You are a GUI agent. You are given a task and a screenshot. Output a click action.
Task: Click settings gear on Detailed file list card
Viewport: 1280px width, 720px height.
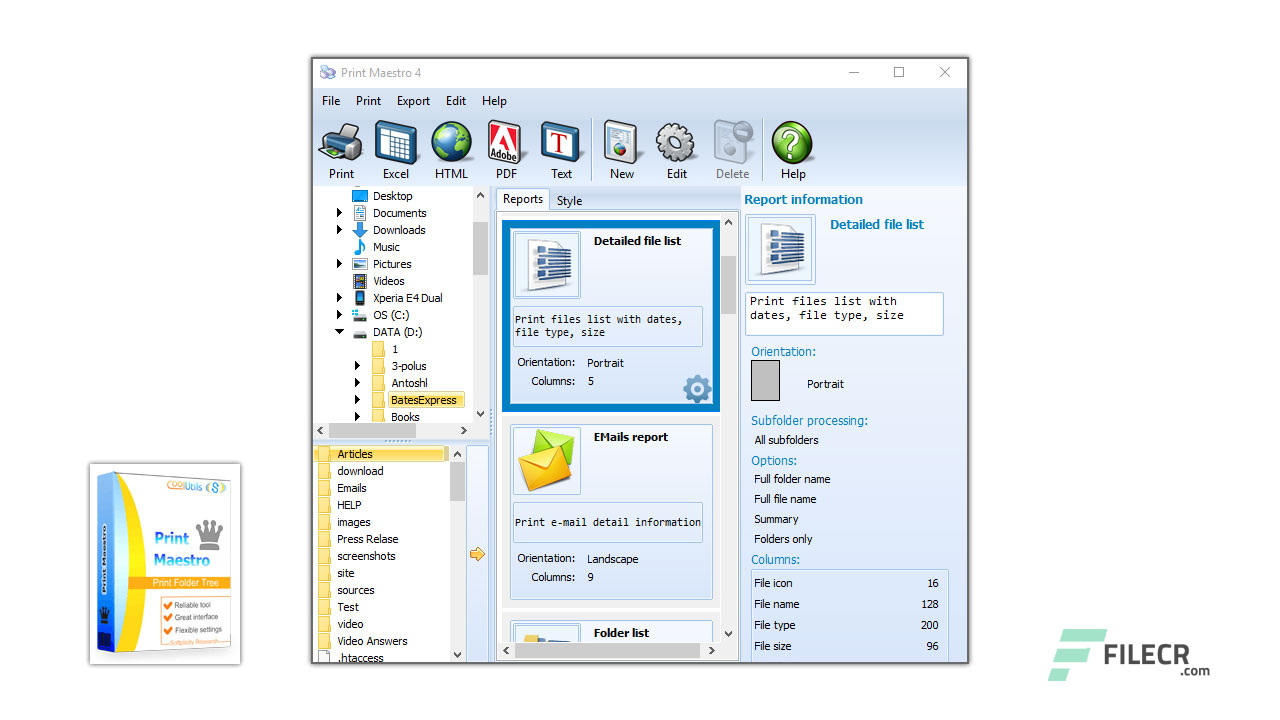pyautogui.click(x=697, y=389)
